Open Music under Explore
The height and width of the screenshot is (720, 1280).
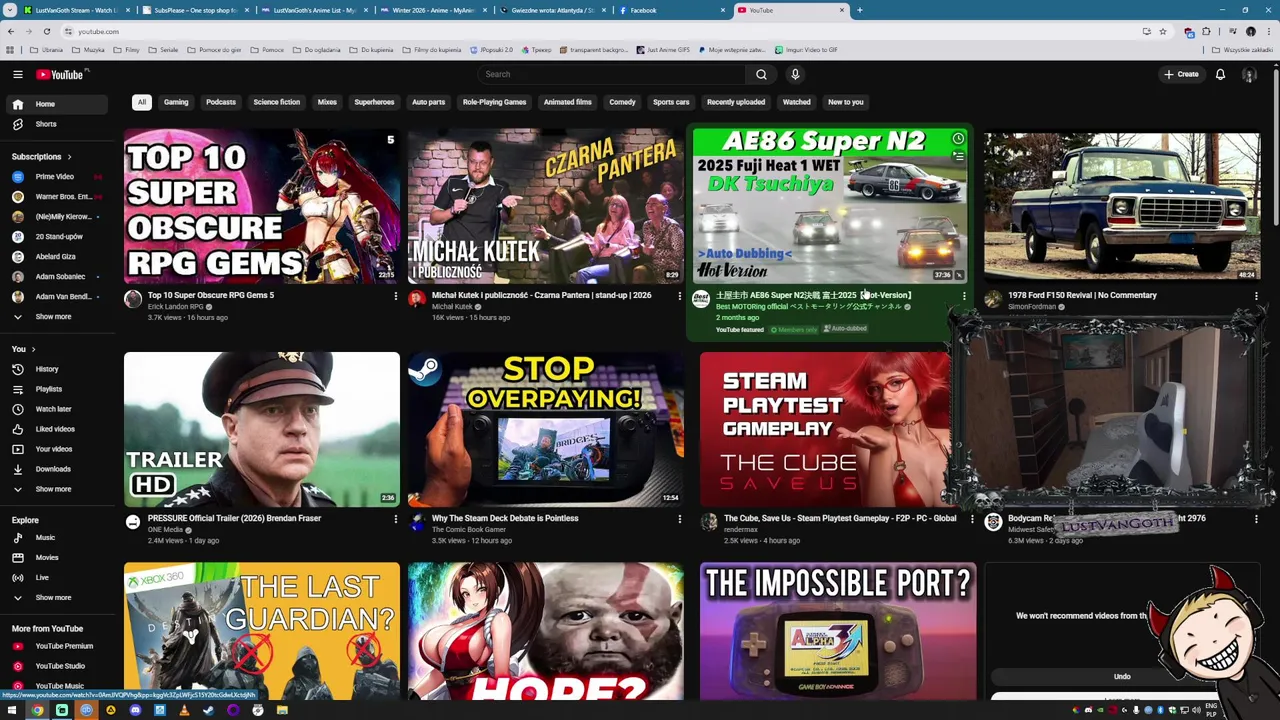pos(55,537)
